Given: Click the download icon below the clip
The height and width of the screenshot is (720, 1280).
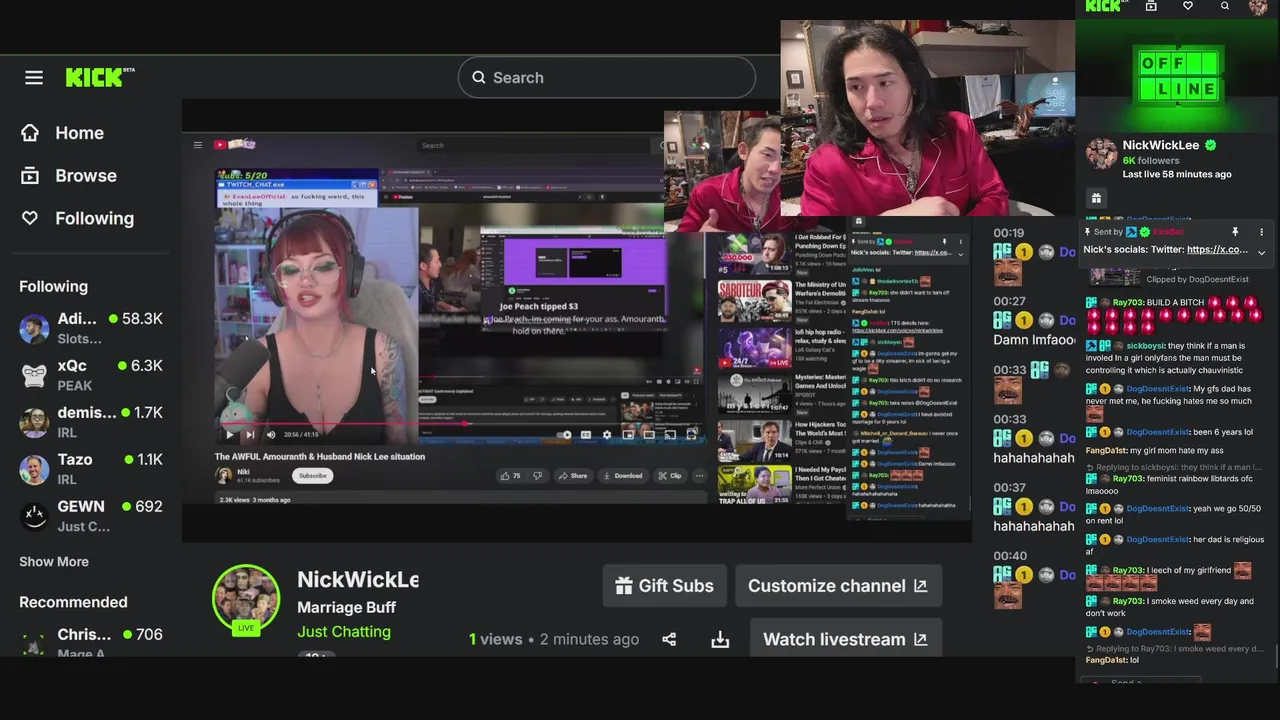Looking at the screenshot, I should click(x=720, y=639).
